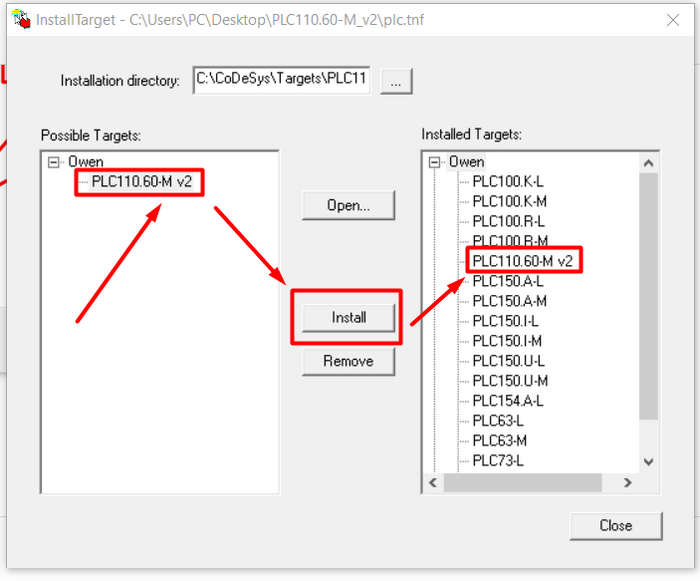Click the Installed Targets scroll left arrow
700x581 pixels.
pyautogui.click(x=433, y=482)
